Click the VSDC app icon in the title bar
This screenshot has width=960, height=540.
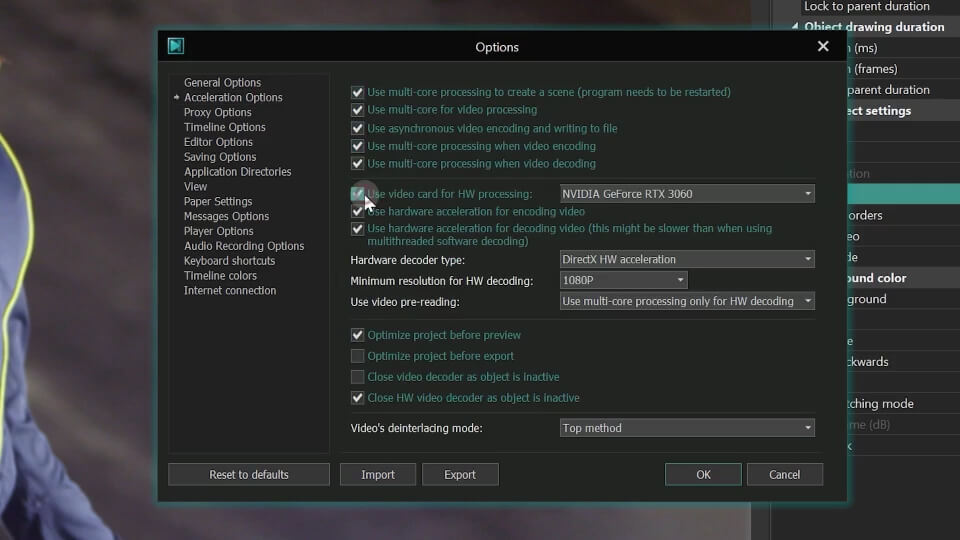(x=176, y=46)
